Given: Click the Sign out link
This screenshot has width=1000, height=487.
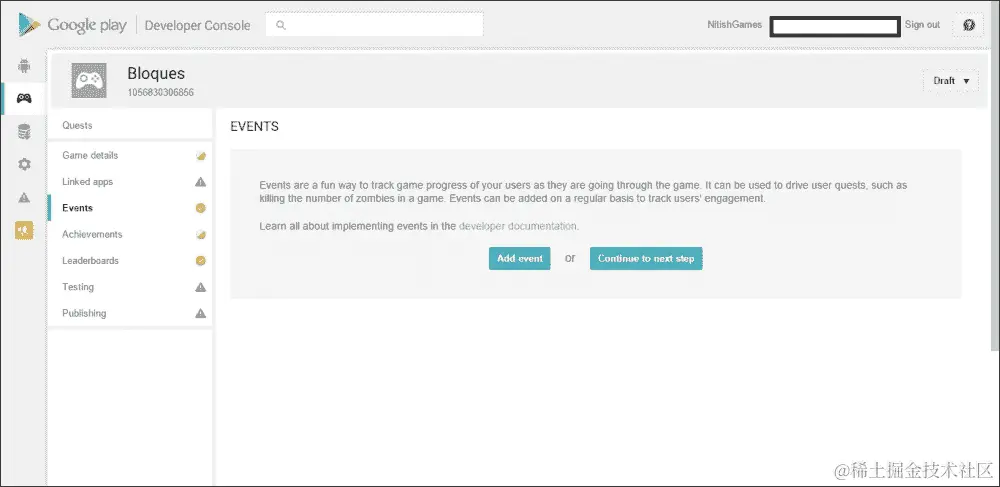Looking at the screenshot, I should [922, 25].
